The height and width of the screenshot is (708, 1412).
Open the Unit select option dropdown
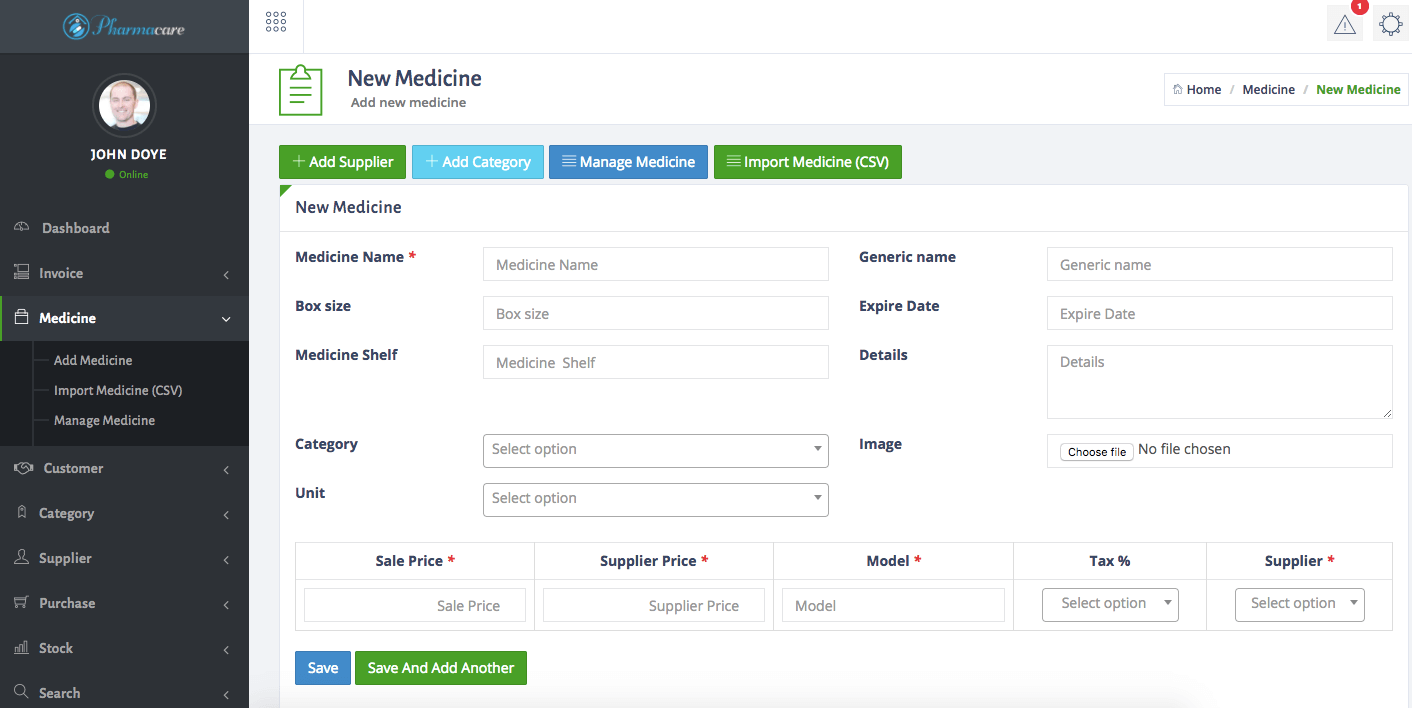(655, 498)
